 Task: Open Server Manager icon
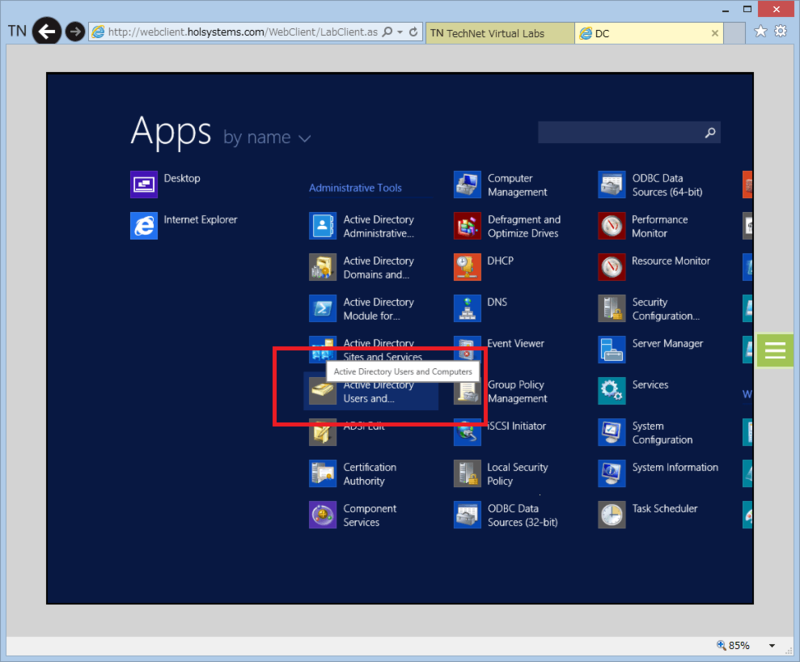pyautogui.click(x=612, y=349)
